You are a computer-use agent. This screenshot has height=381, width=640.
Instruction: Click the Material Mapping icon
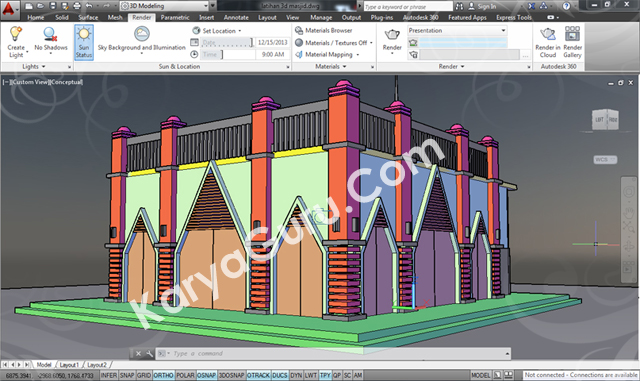[x=299, y=54]
